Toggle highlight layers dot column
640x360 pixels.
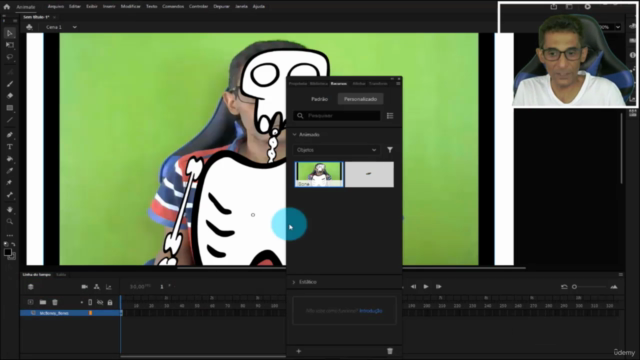click(x=82, y=302)
